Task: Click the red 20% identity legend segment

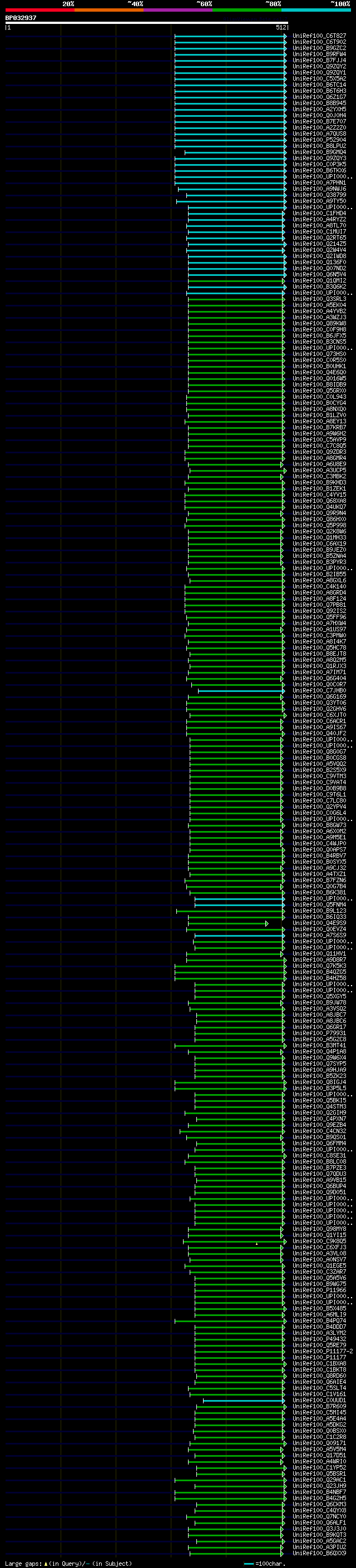Action: click(39, 10)
